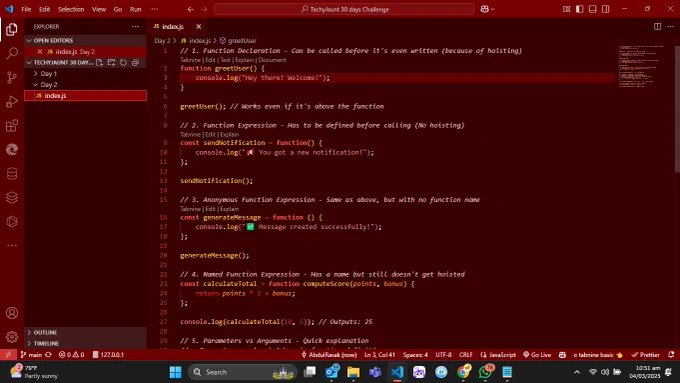Click the TechyJaunt 30 days Challenge search box
The width and height of the screenshot is (680, 383).
tap(343, 9)
